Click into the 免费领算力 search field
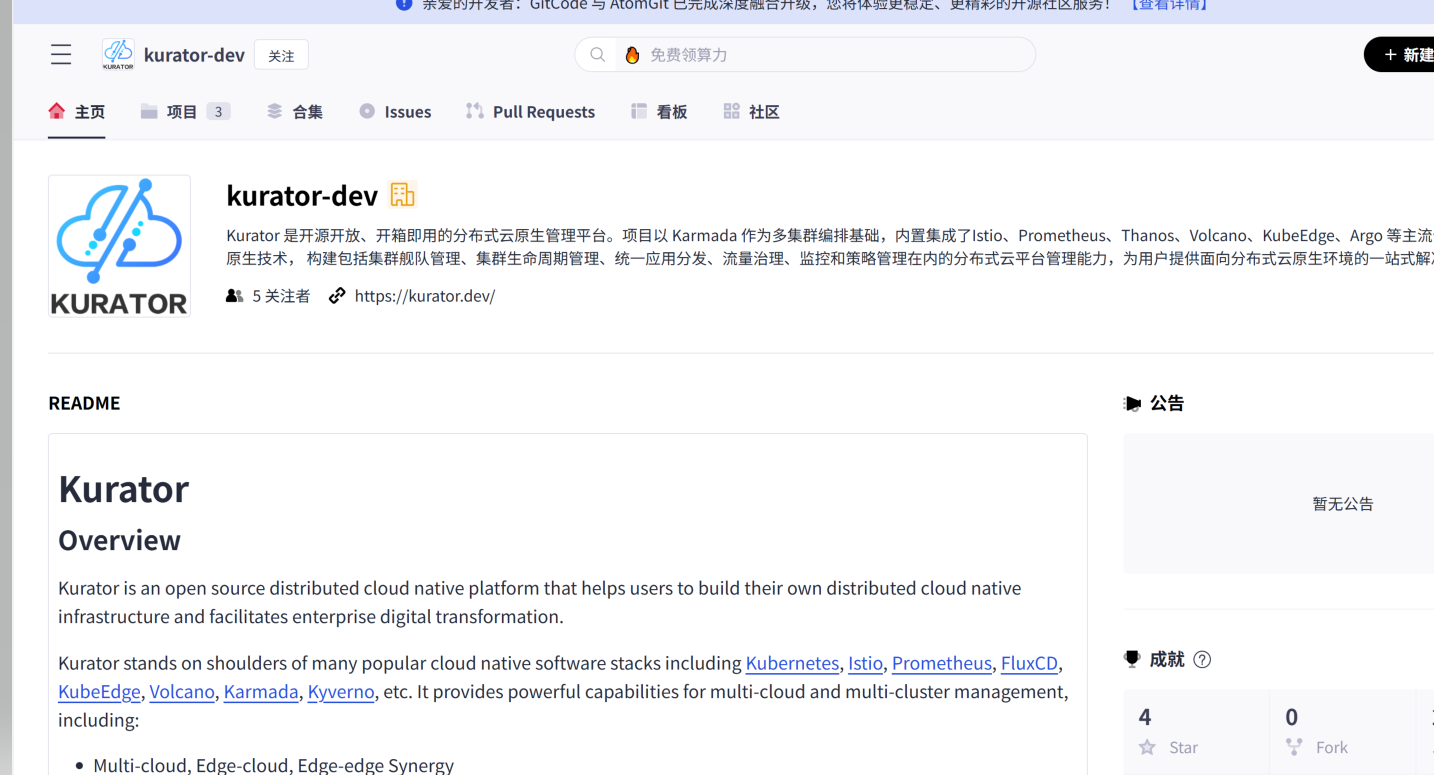 click(x=805, y=54)
